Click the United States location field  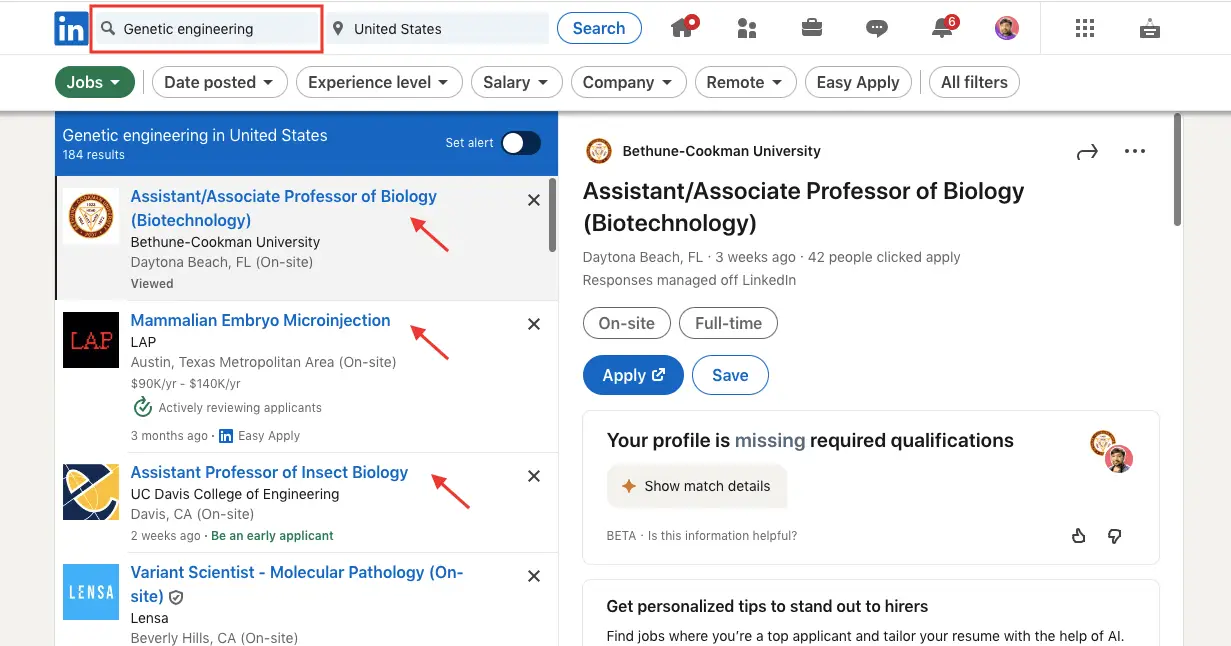click(438, 29)
